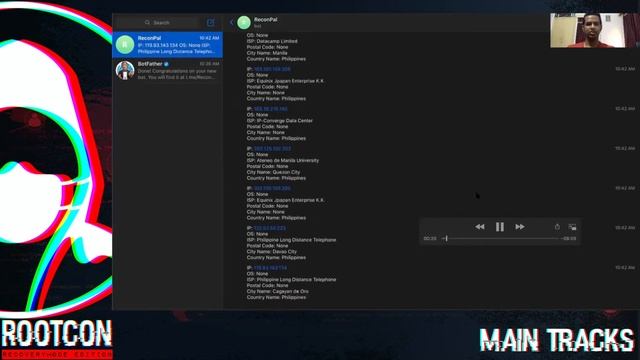Click the BotFather message preview text
The height and width of the screenshot is (360, 640).
click(x=177, y=74)
